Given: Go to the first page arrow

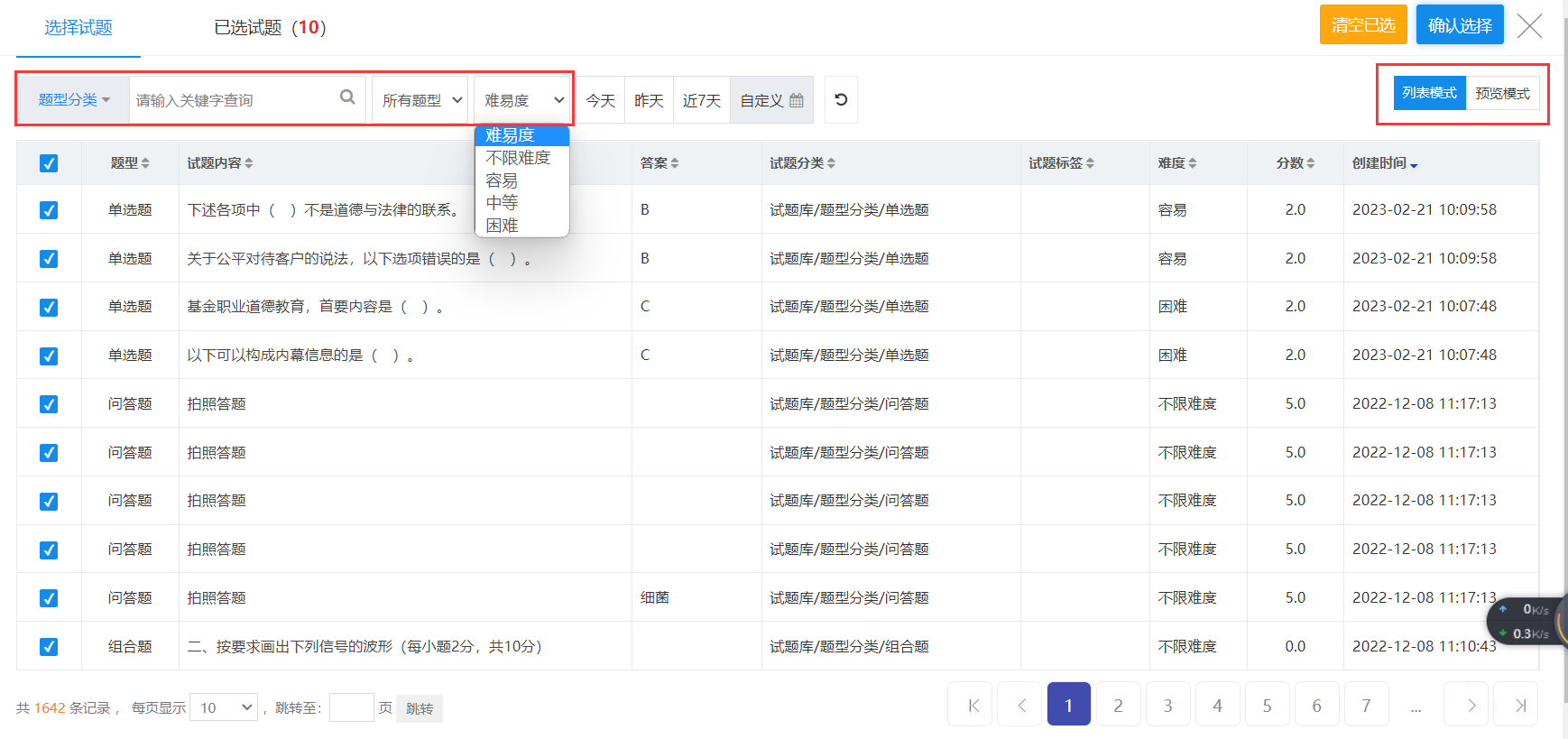Looking at the screenshot, I should [x=973, y=706].
